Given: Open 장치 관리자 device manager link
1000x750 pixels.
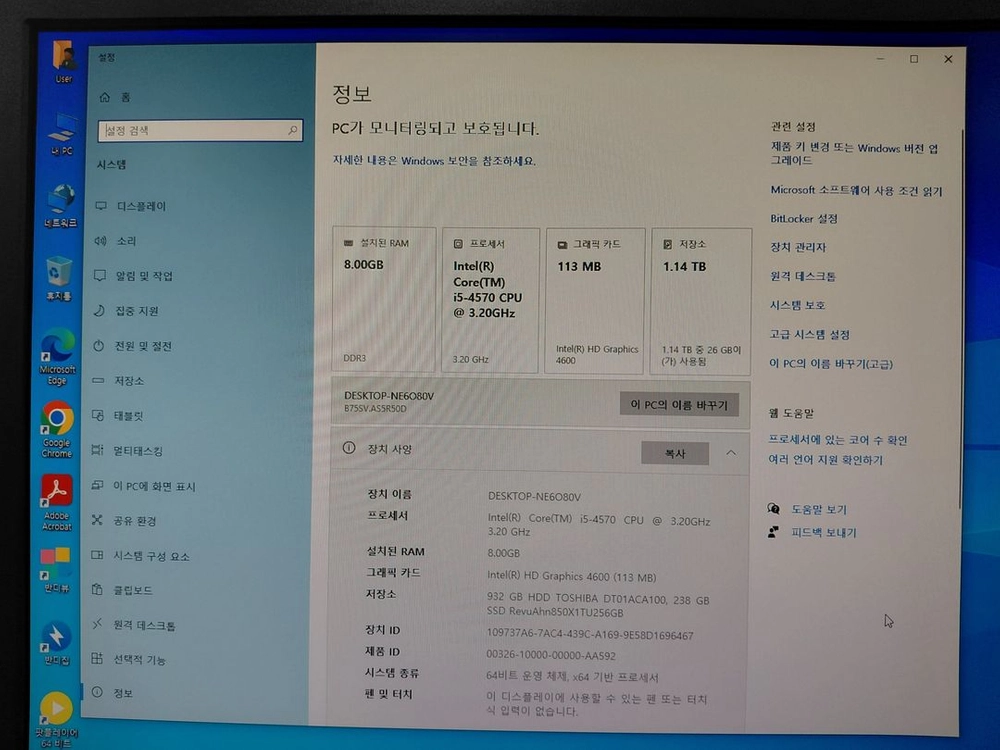Looking at the screenshot, I should click(798, 247).
